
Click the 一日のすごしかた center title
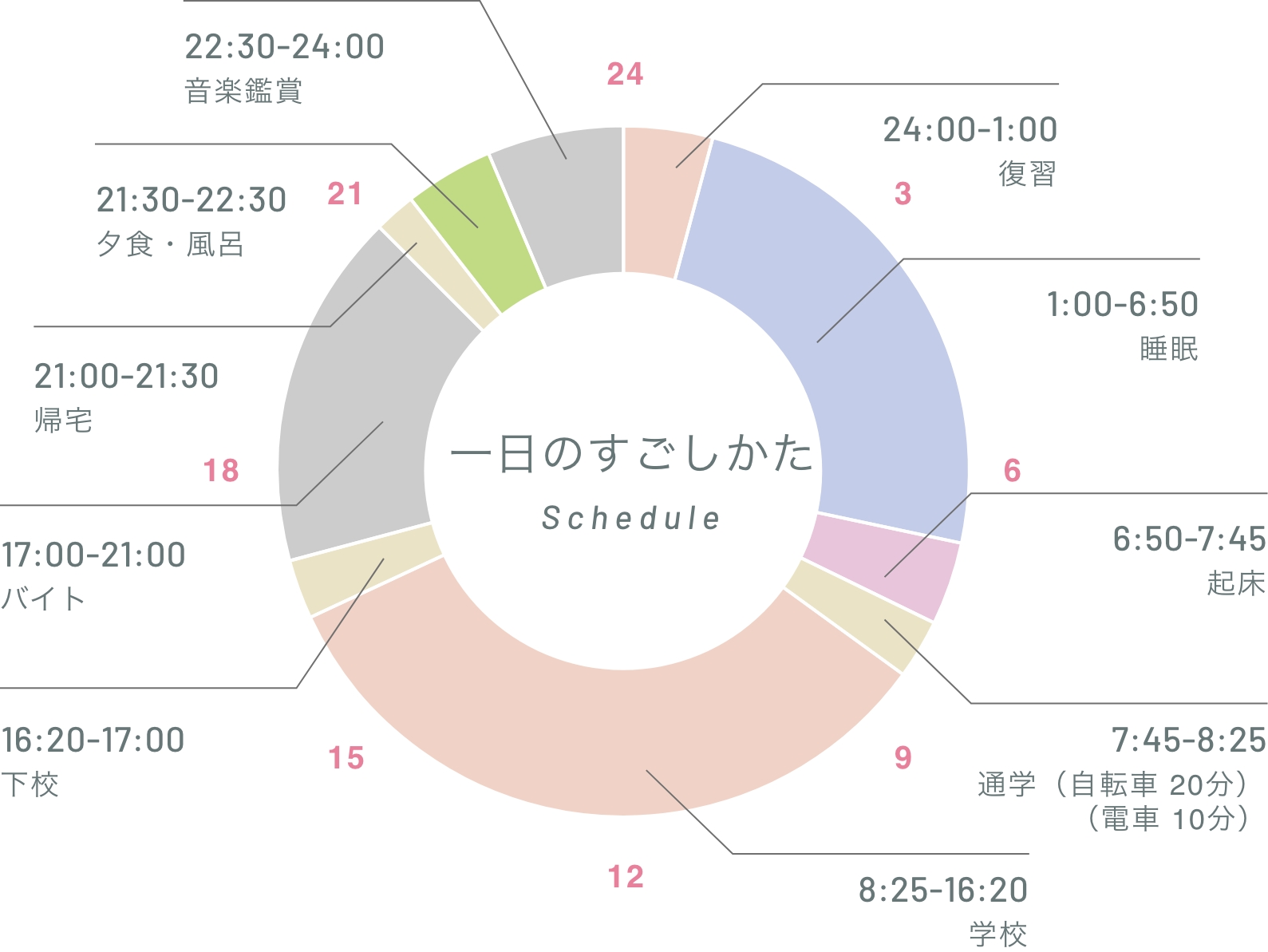coord(630,455)
